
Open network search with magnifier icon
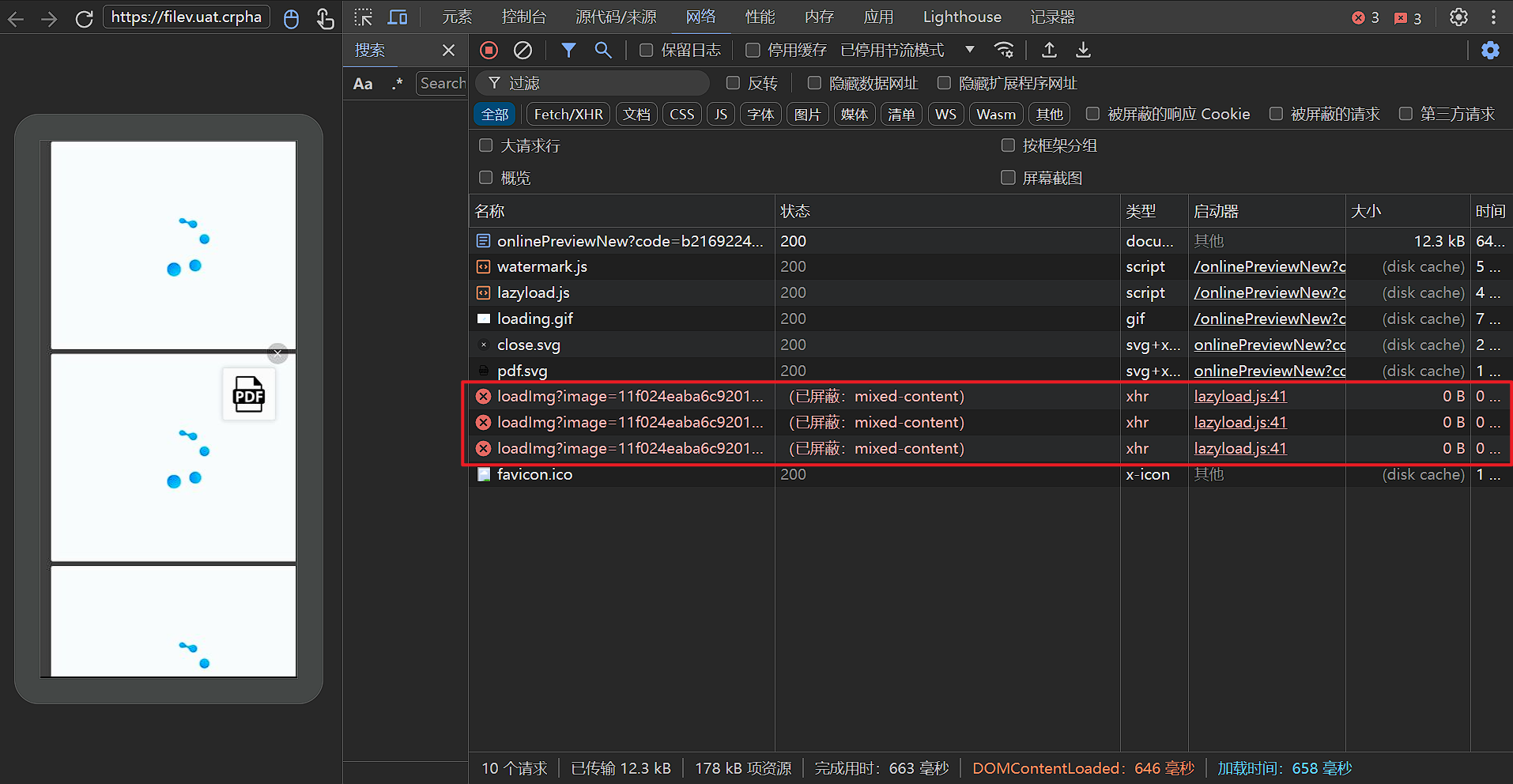click(x=603, y=51)
